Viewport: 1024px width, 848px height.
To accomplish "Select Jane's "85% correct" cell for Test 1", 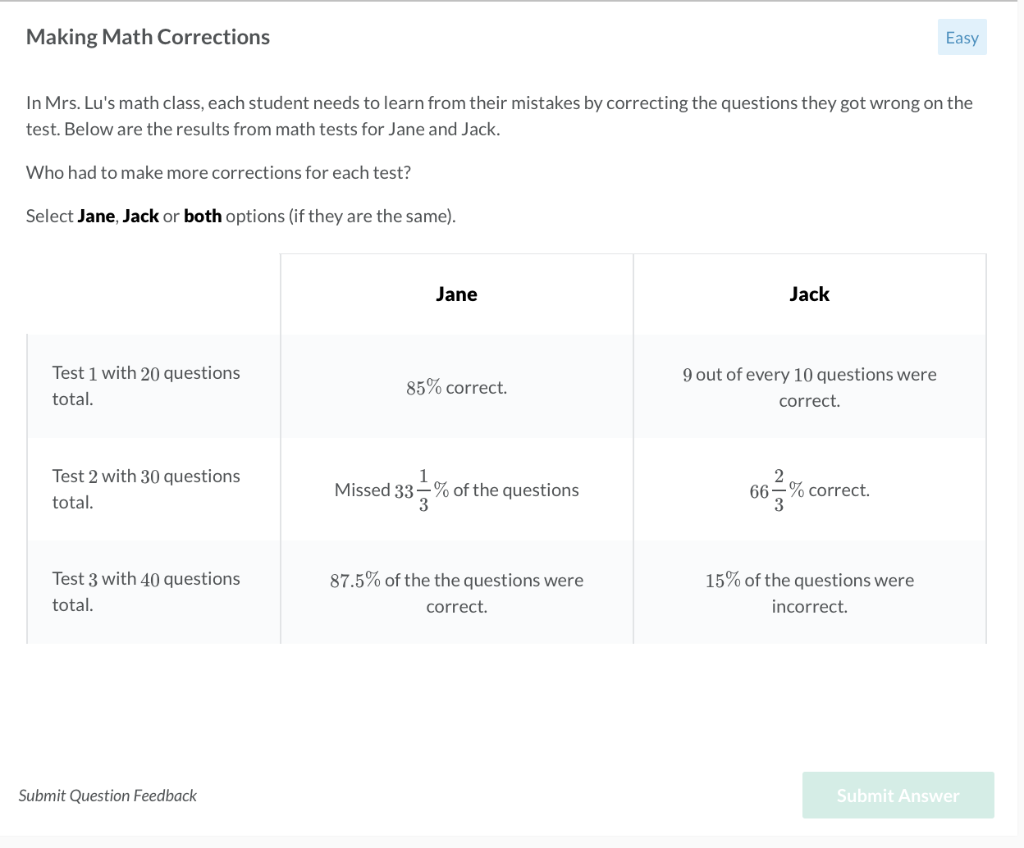I will pos(456,387).
